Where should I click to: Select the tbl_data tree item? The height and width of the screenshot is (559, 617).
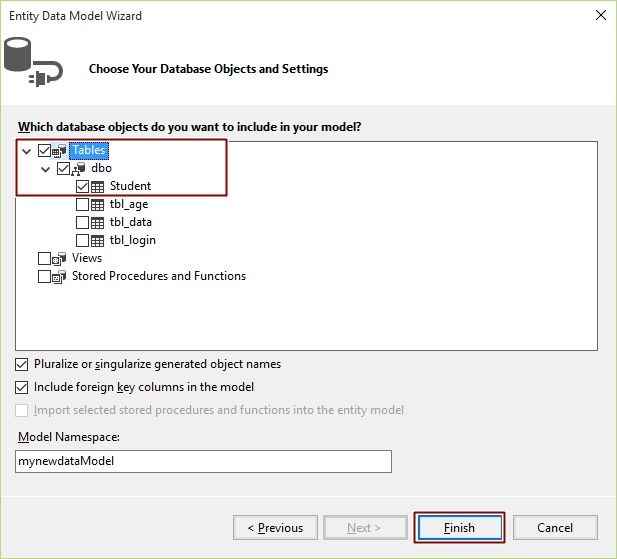(130, 222)
